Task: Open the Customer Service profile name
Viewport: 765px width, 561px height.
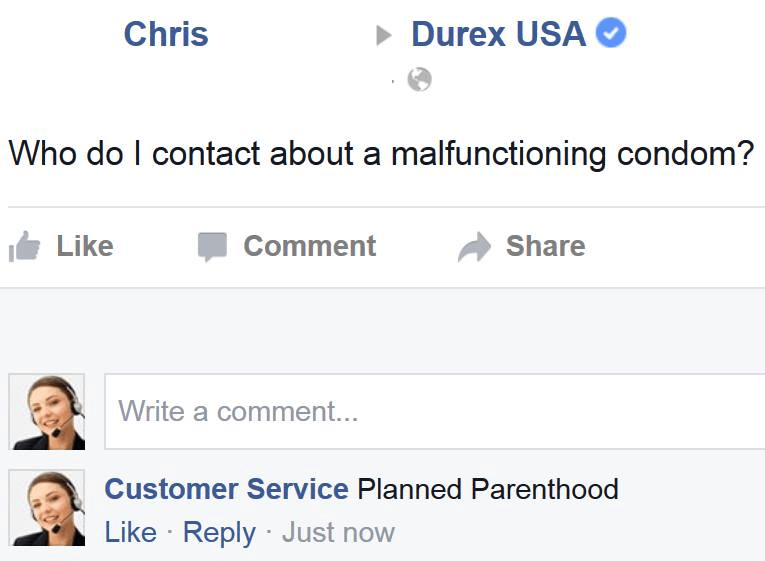Action: tap(226, 489)
